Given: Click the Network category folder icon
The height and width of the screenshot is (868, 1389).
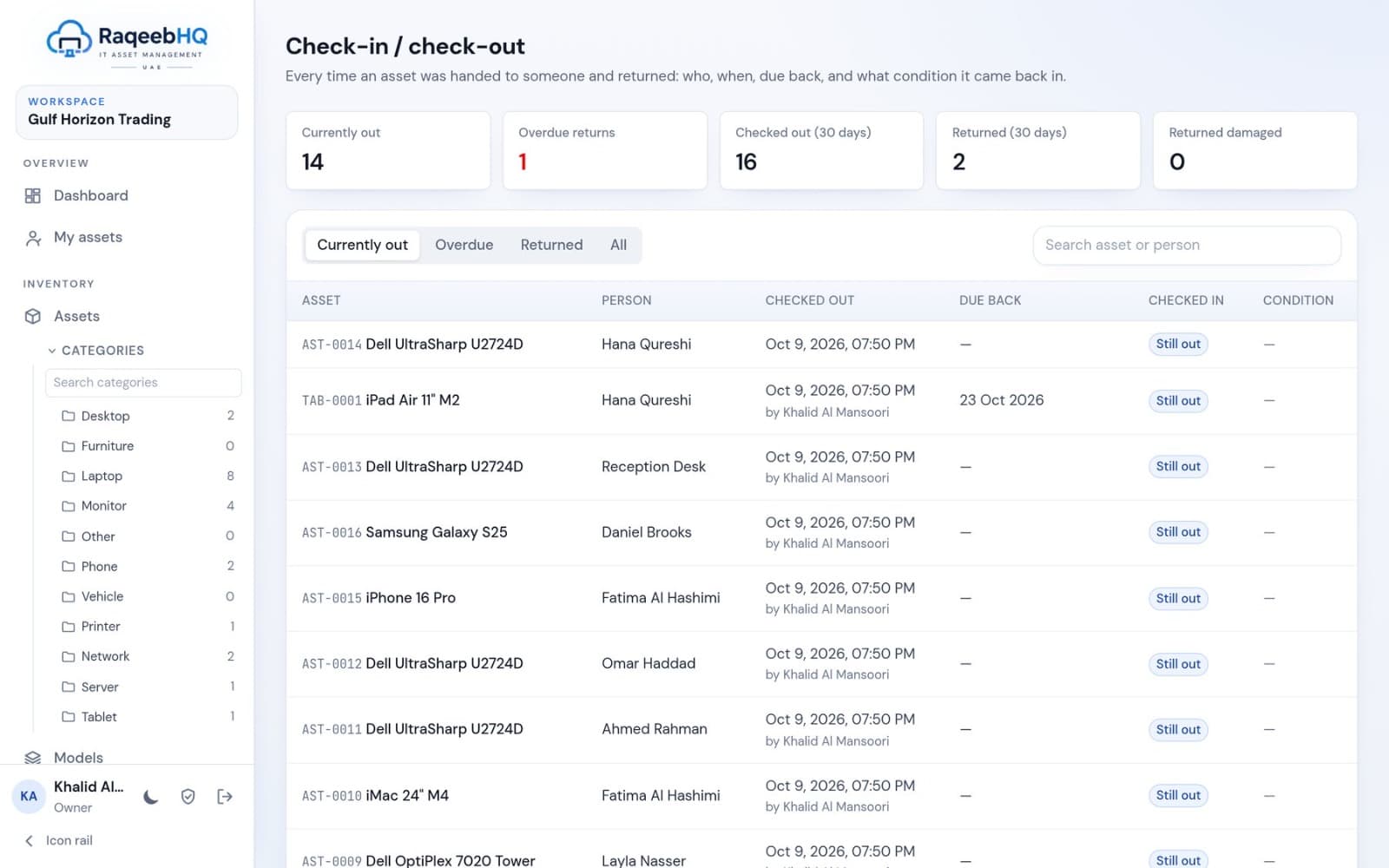Looking at the screenshot, I should [69, 657].
